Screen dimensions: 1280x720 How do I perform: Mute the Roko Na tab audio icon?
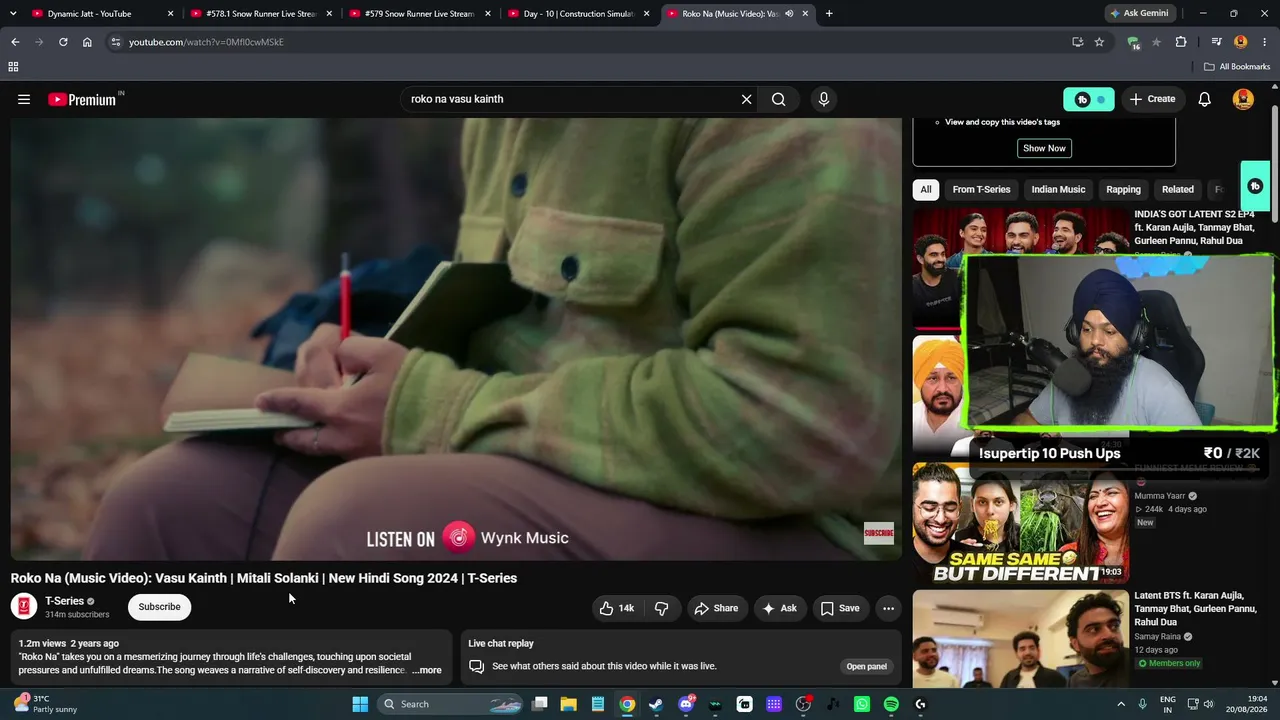pos(789,14)
